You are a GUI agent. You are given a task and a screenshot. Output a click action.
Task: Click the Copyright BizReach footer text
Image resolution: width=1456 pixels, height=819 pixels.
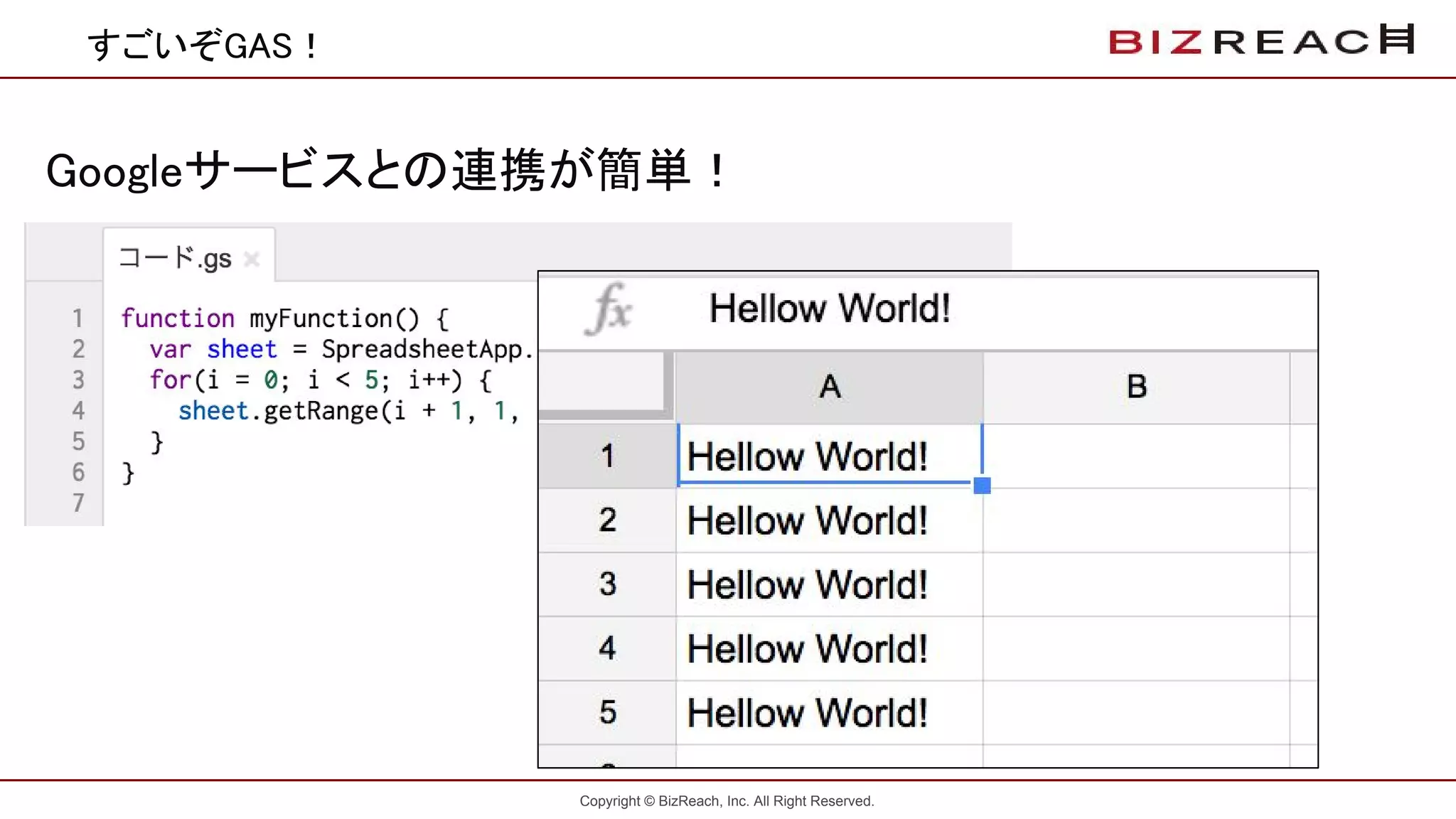click(x=727, y=801)
